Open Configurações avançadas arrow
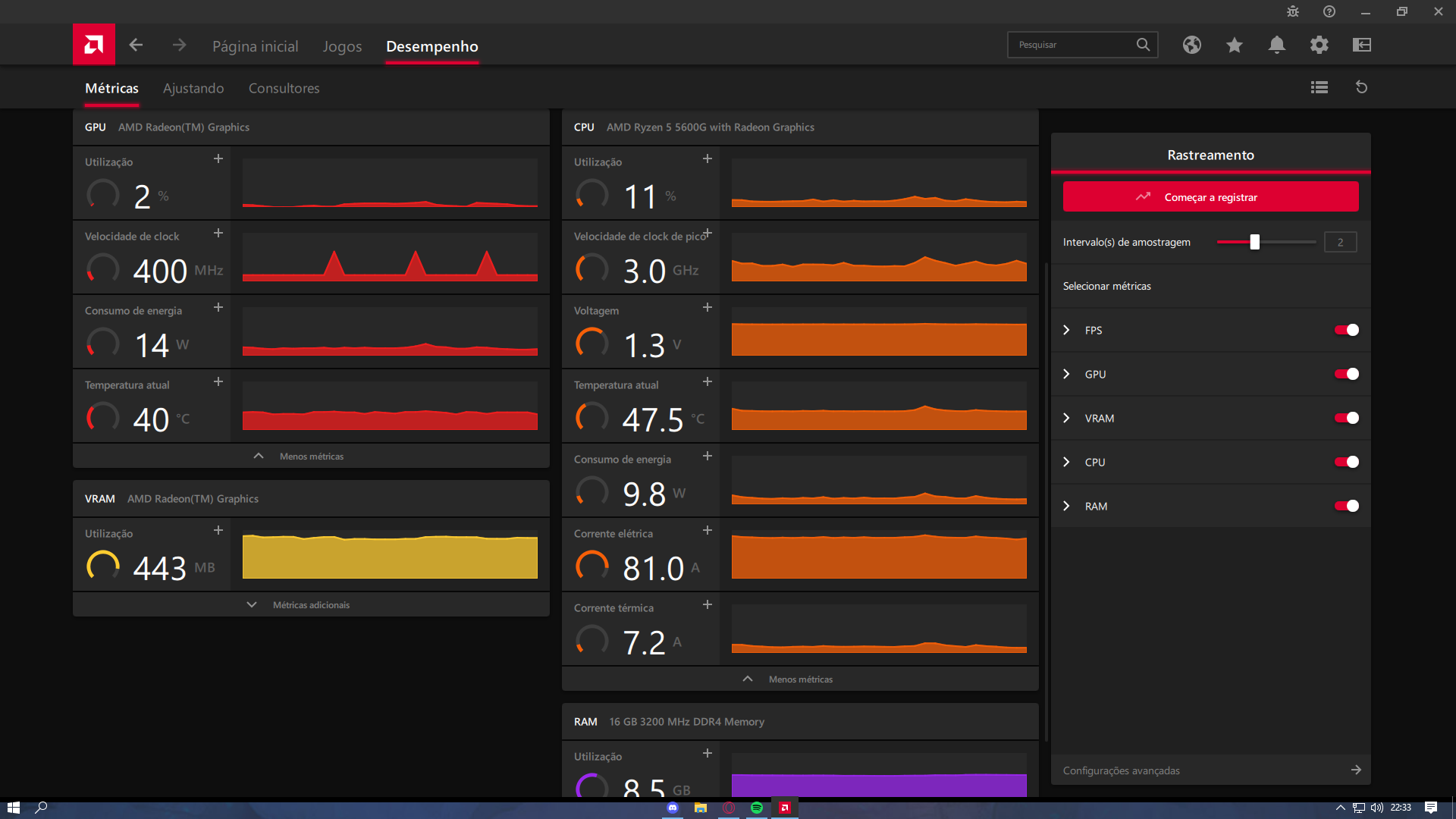 (1356, 770)
